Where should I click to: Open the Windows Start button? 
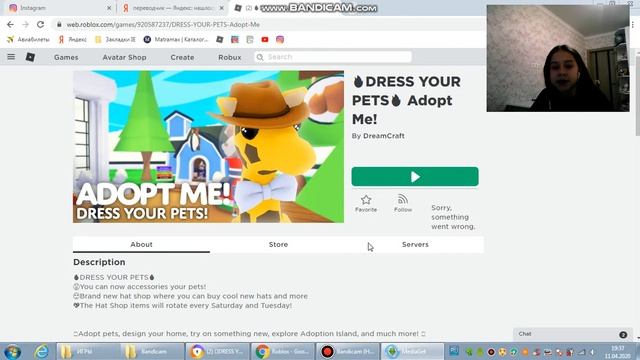tap(13, 351)
